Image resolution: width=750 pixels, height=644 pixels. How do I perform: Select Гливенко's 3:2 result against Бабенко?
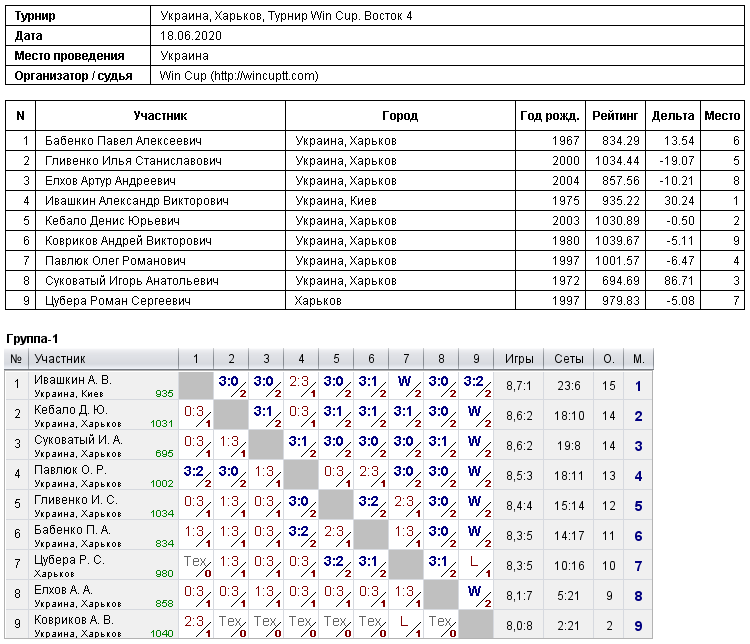coord(371,506)
